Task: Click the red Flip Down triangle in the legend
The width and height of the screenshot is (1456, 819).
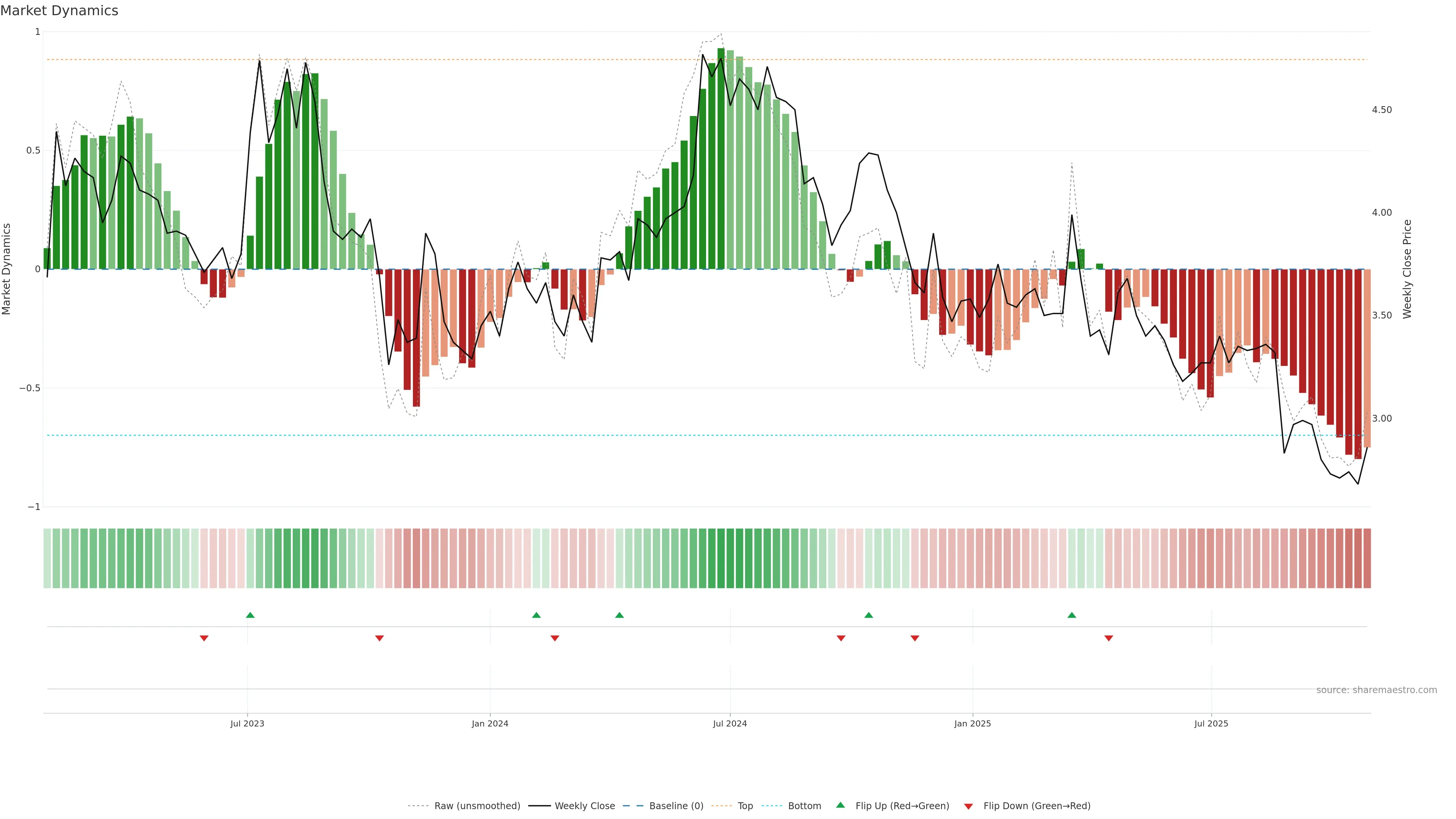Action: (x=968, y=806)
